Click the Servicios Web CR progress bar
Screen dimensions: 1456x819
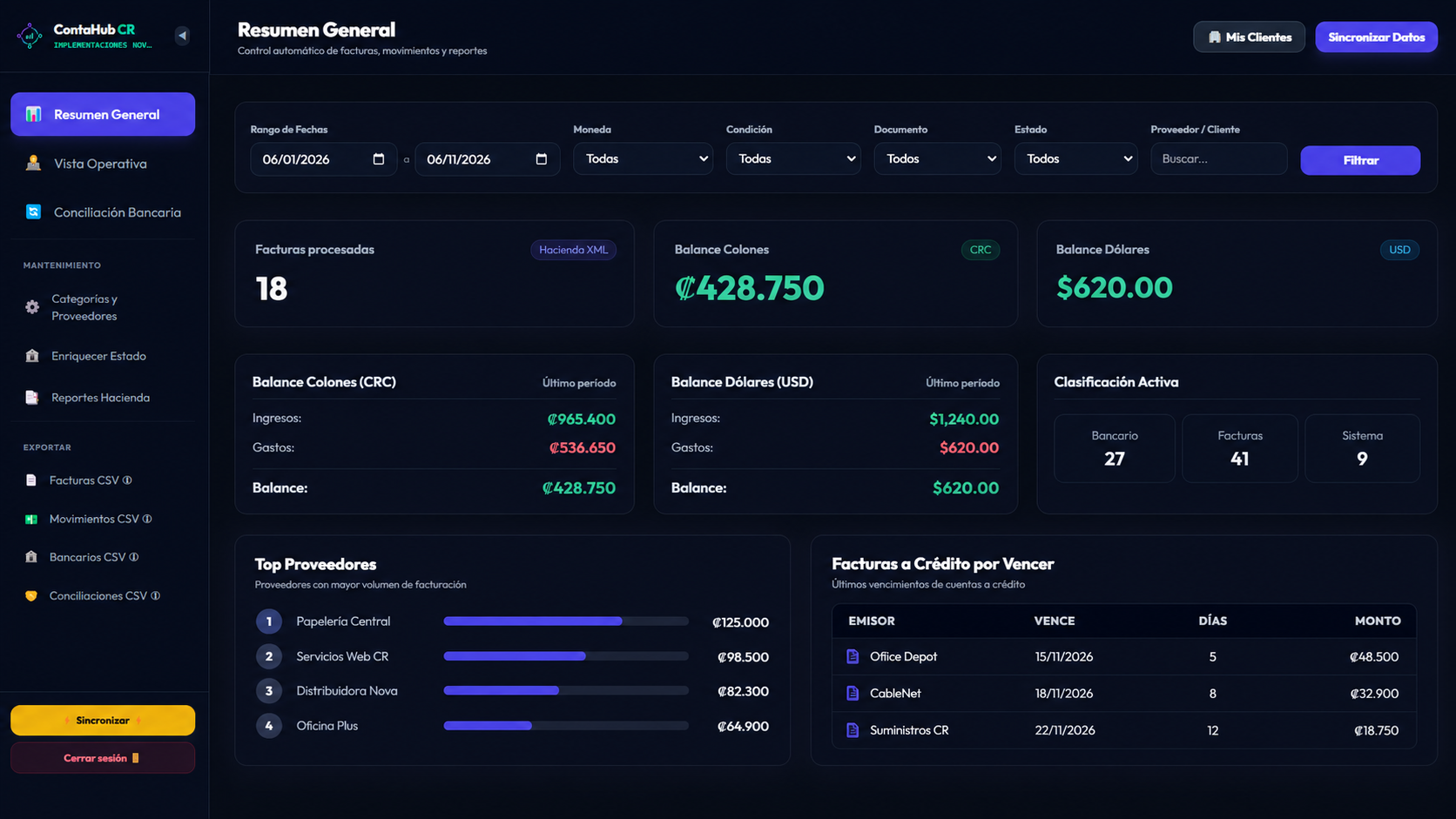(566, 656)
